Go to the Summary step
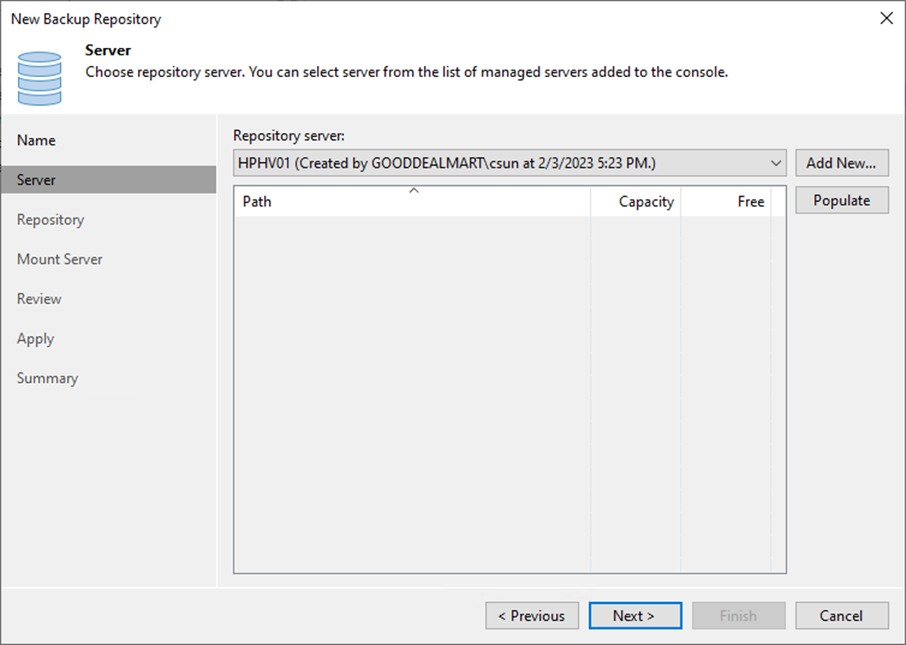 tap(47, 378)
